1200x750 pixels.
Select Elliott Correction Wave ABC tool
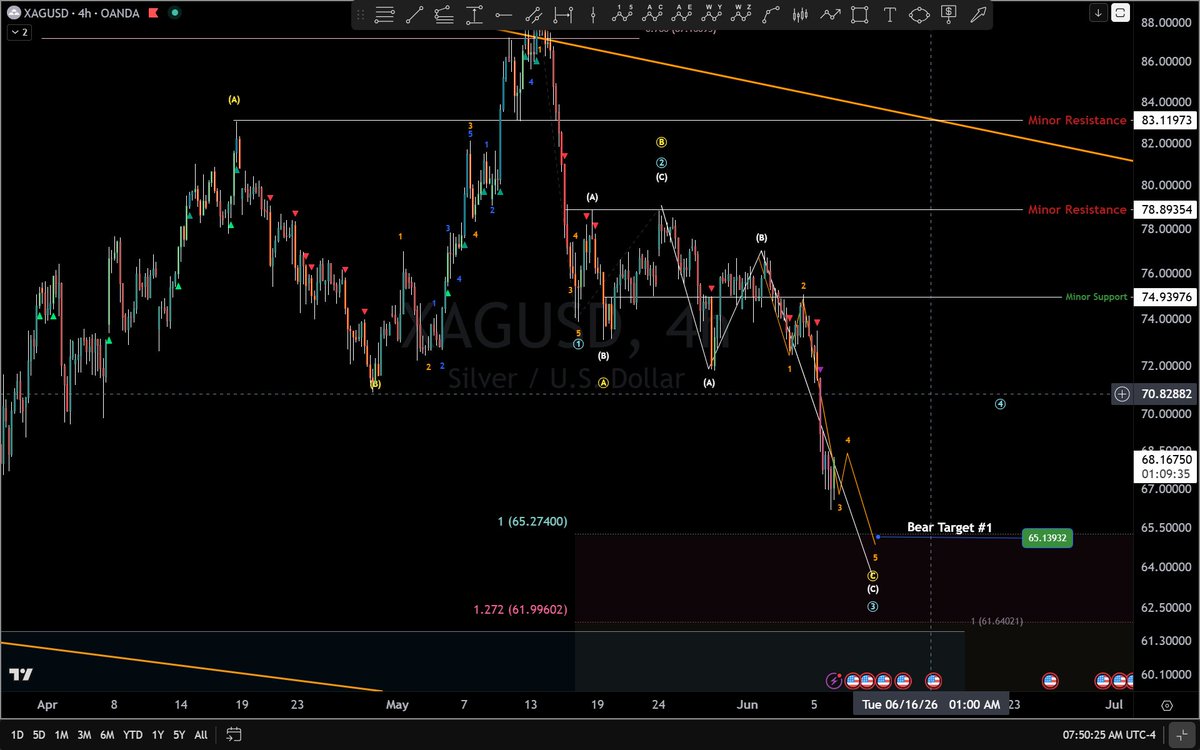[653, 14]
